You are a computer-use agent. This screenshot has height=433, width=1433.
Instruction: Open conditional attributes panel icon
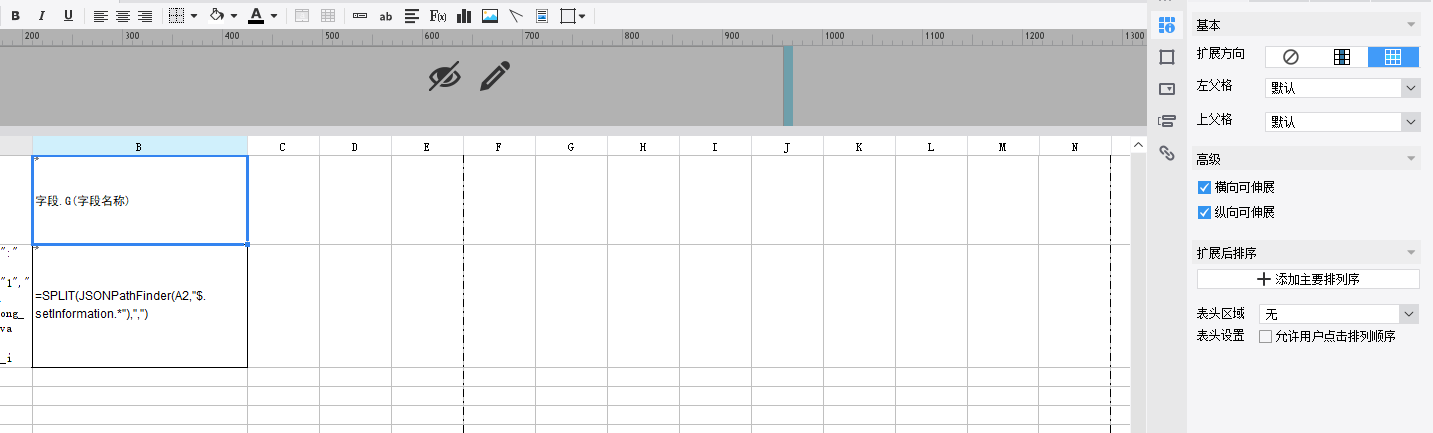[1166, 120]
